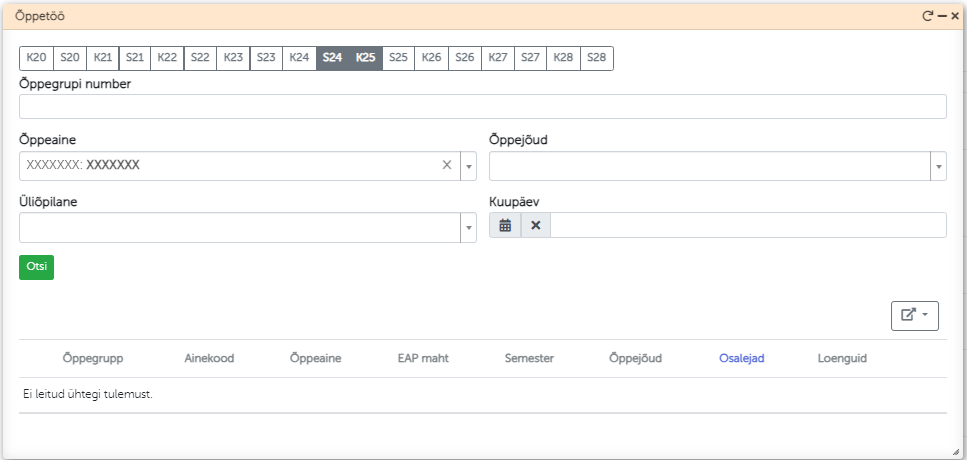Clear the date with the X icon
This screenshot has width=967, height=460.
click(535, 226)
